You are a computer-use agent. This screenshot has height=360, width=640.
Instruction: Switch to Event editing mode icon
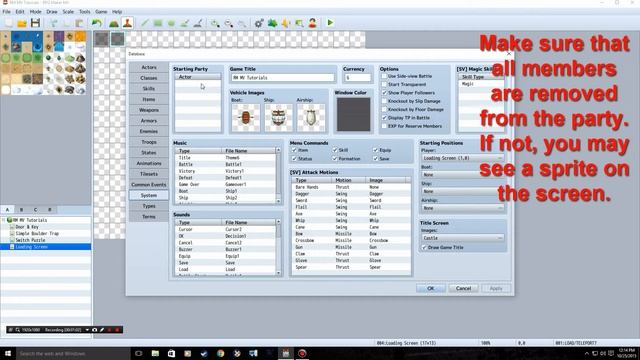click(x=127, y=23)
